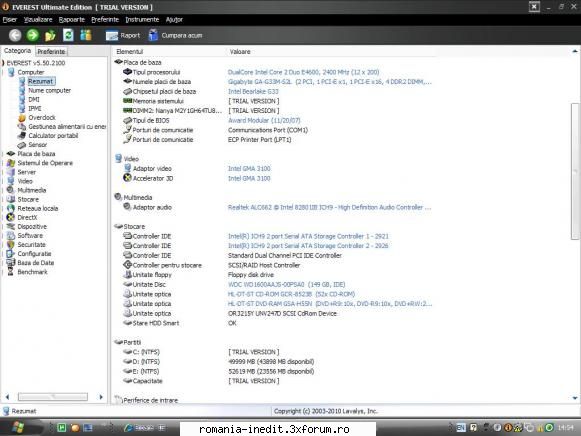This screenshot has height=436, width=581.
Task: Open the Realtek ALC662 audio link
Action: tap(329, 207)
